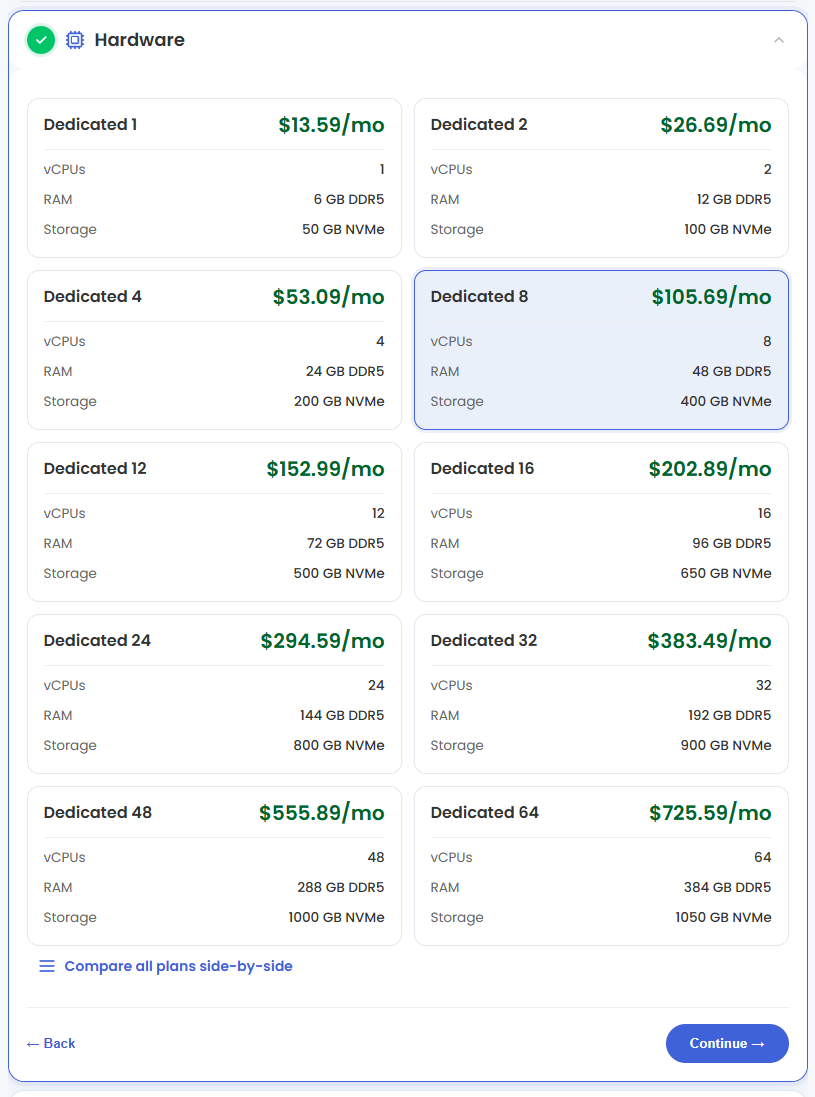This screenshot has width=815, height=1097.
Task: Click the $725.59/mo price label
Action: point(710,813)
